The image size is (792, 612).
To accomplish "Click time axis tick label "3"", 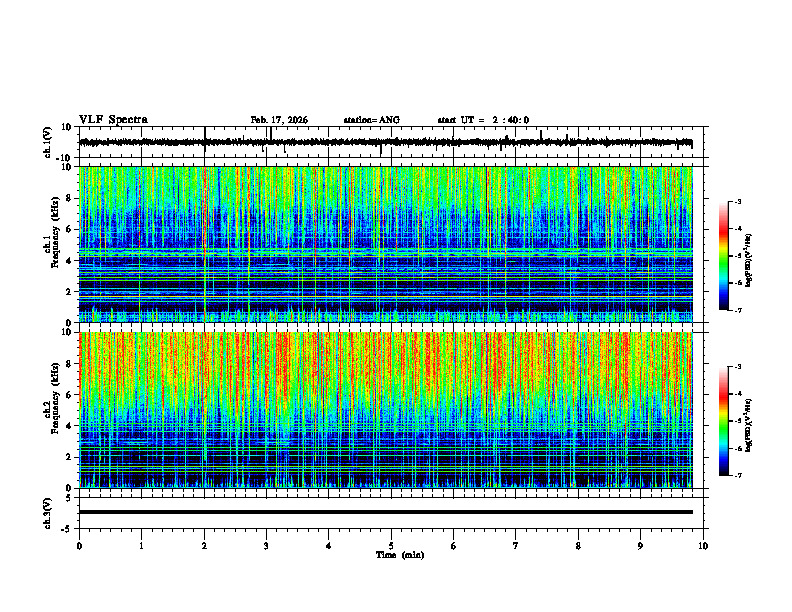I will coord(266,546).
